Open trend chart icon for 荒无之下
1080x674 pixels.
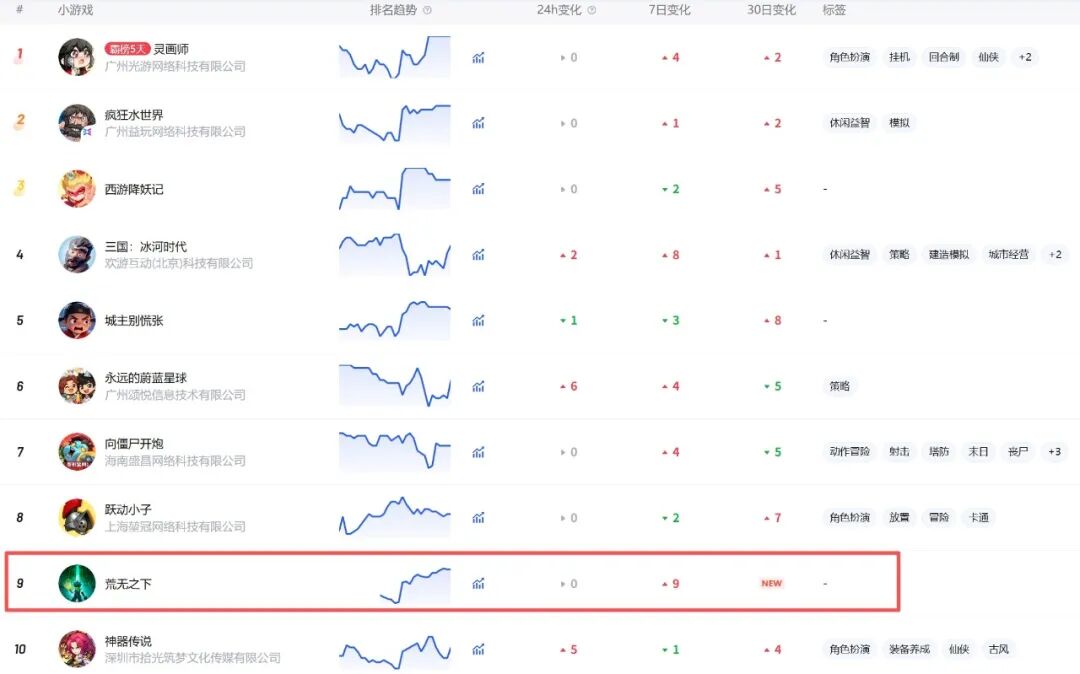(478, 584)
